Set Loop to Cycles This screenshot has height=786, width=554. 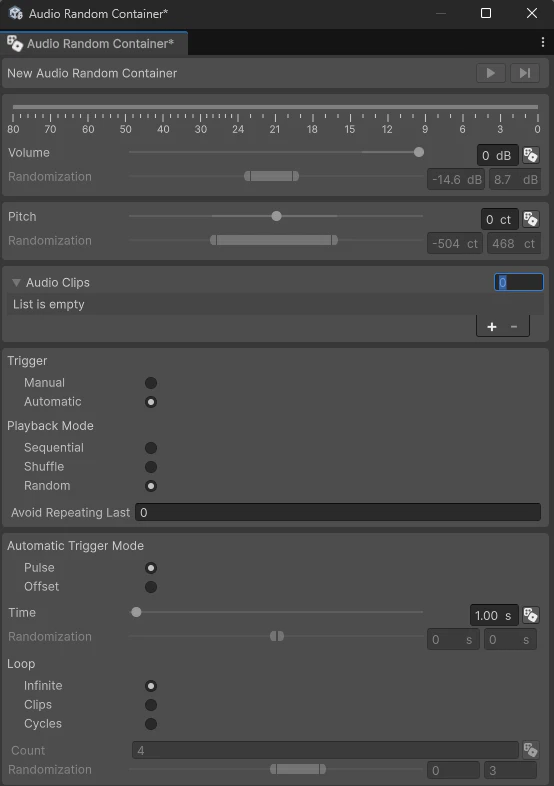coord(151,724)
